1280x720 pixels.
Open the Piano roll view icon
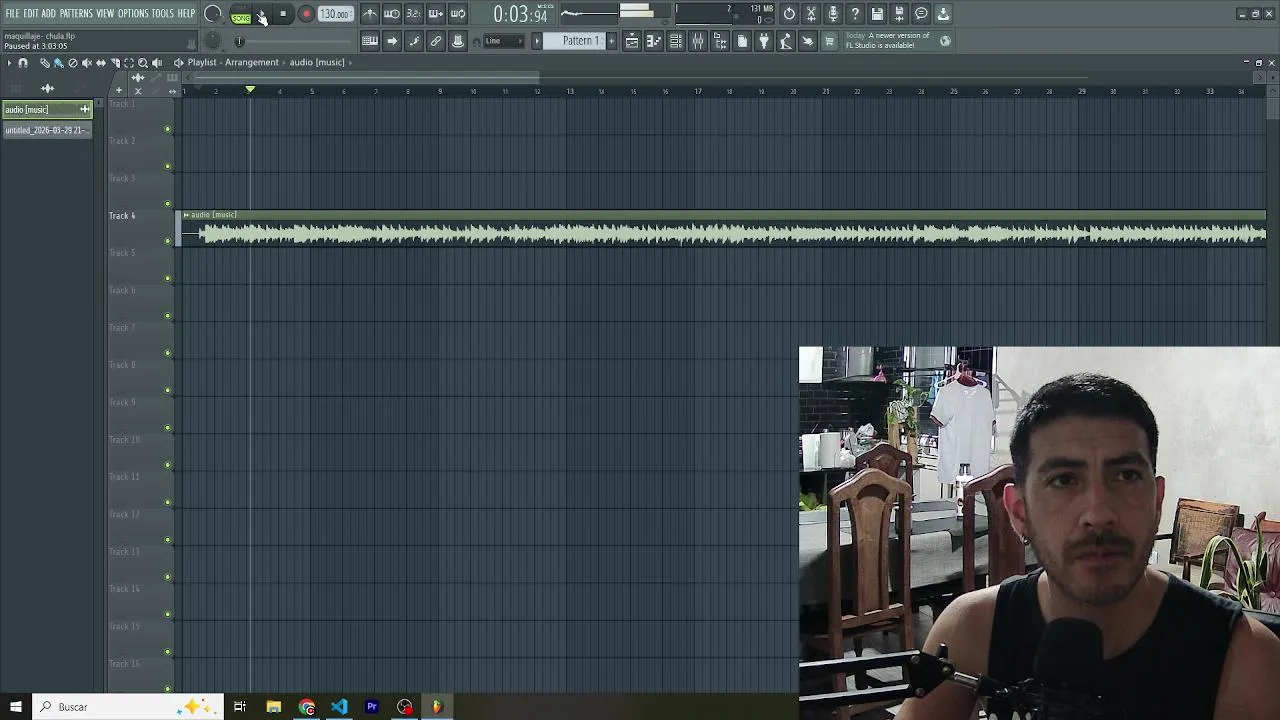(x=654, y=41)
